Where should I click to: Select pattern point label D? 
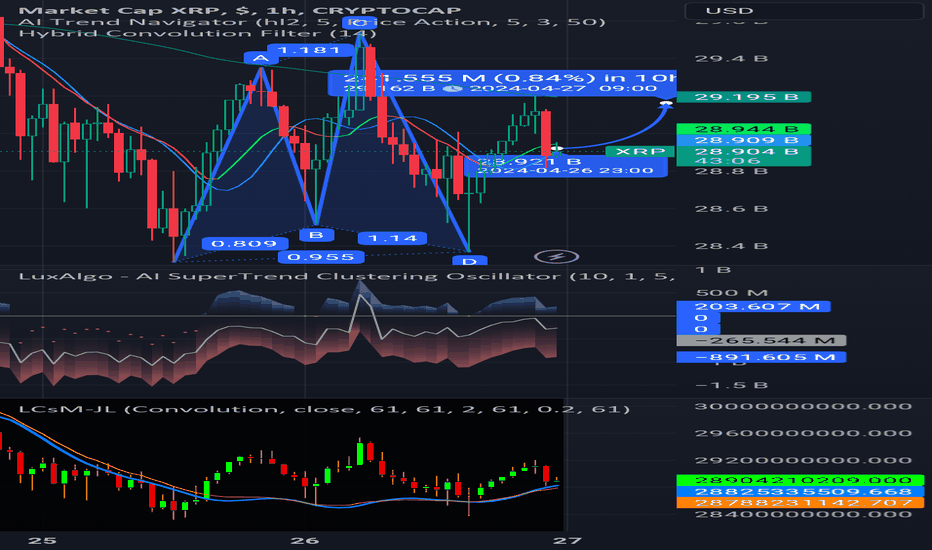click(x=470, y=260)
